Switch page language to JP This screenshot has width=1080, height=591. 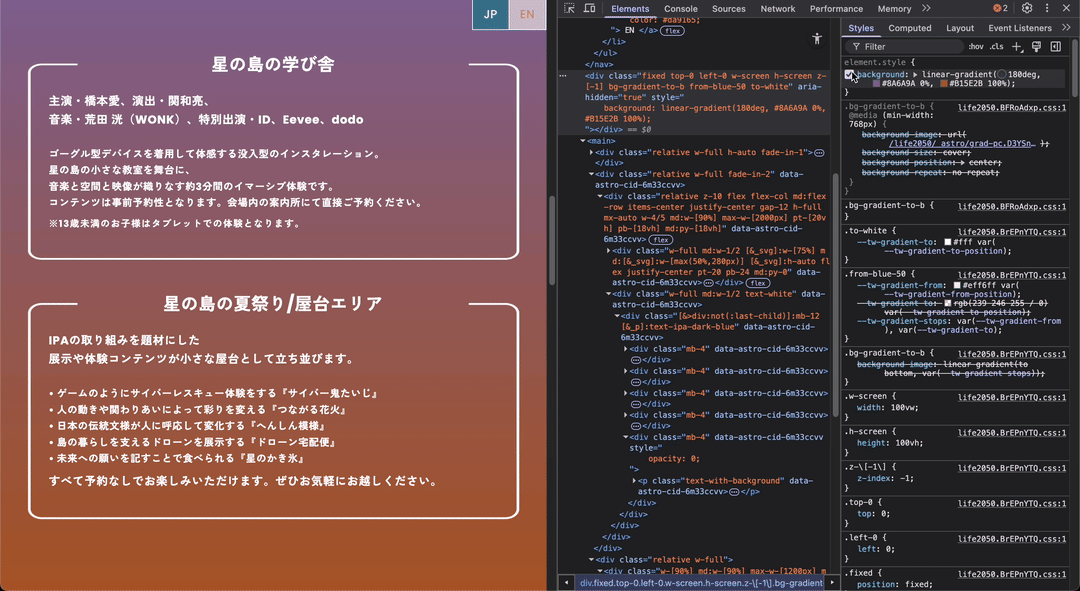490,14
